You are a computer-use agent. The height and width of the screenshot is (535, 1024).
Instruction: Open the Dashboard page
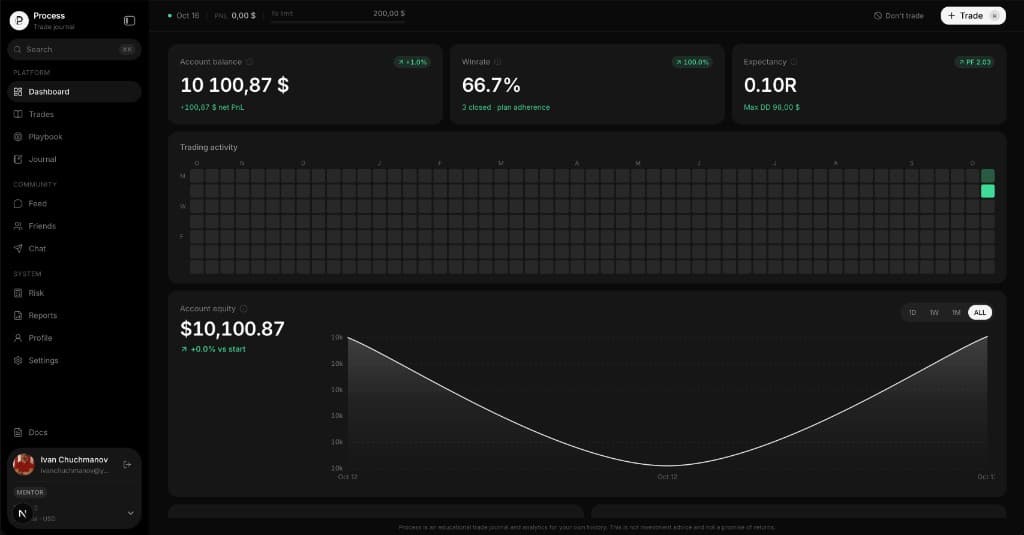(x=74, y=92)
